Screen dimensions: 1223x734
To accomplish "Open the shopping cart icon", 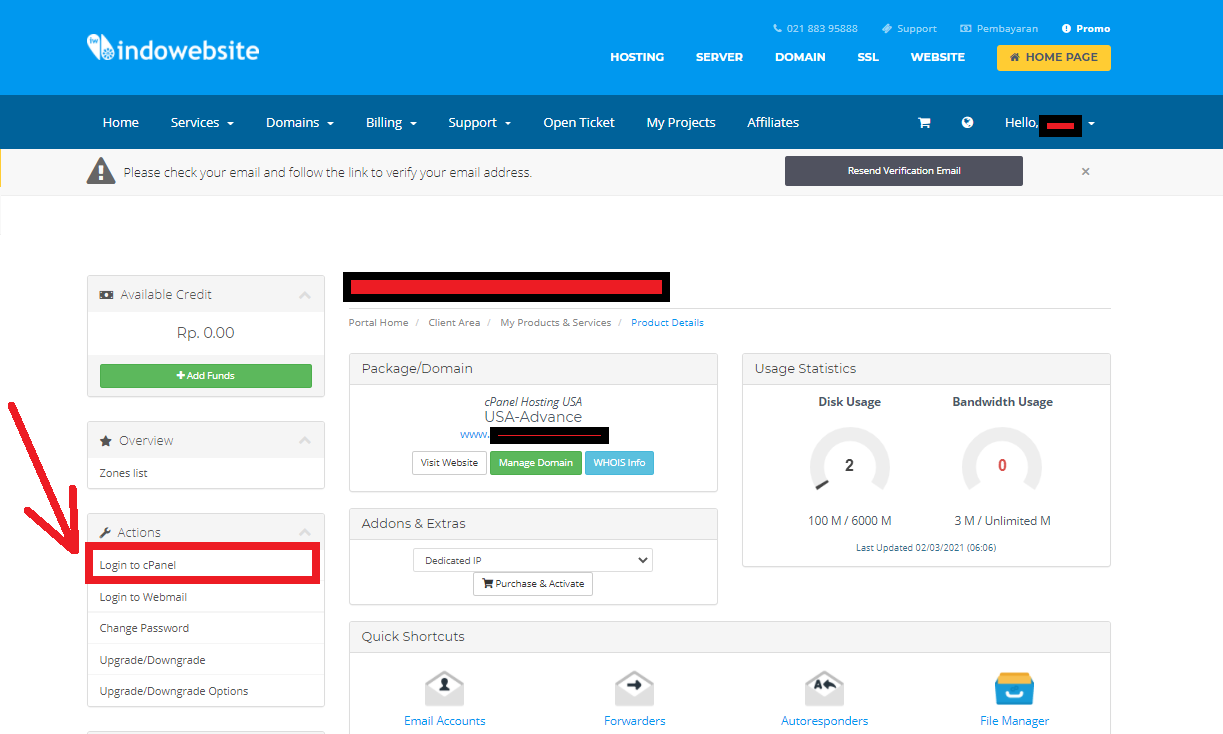I will [x=923, y=122].
